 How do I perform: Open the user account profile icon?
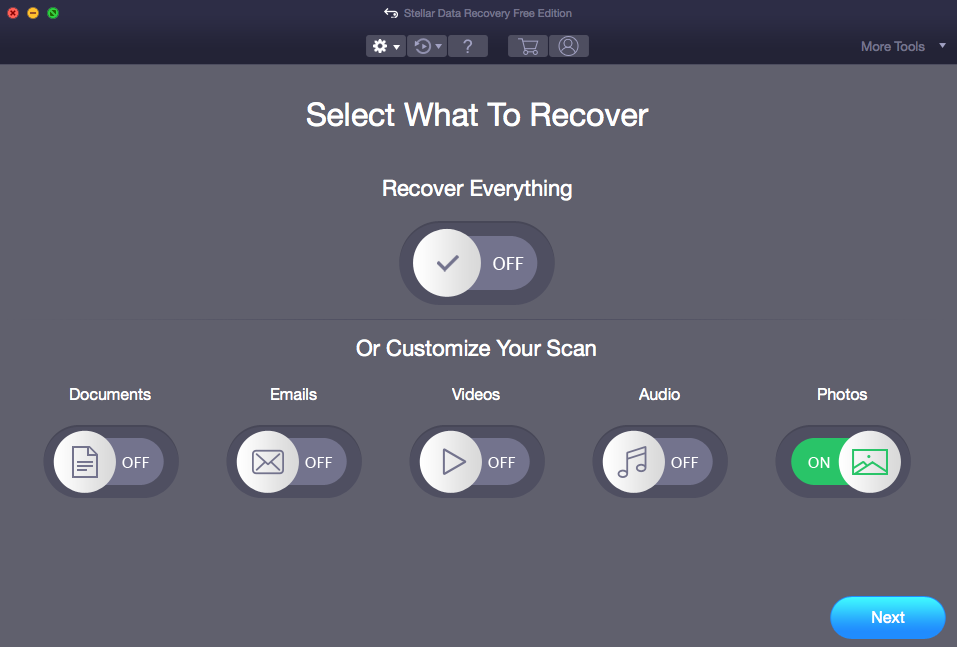tap(569, 46)
